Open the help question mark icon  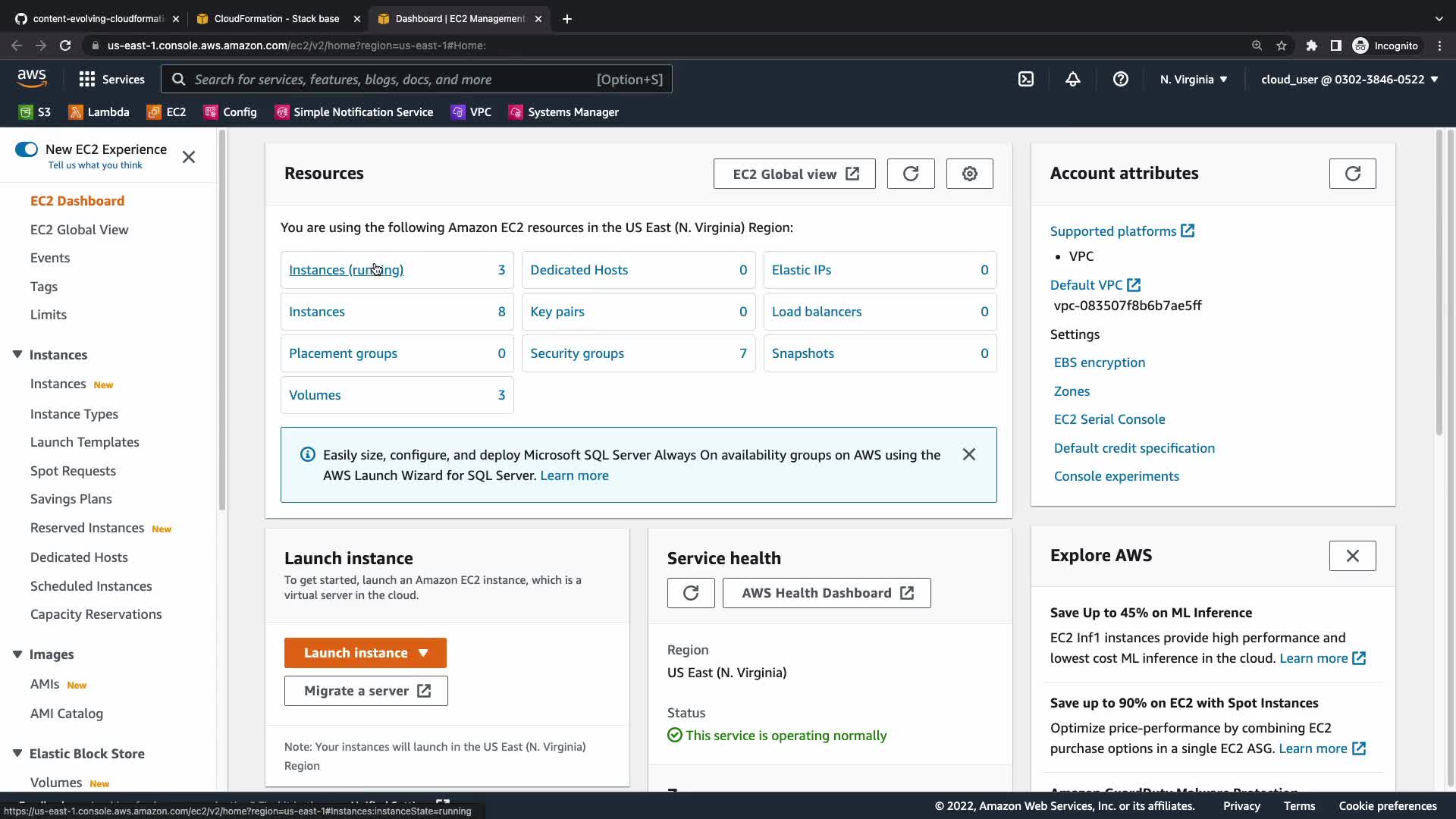click(1120, 79)
